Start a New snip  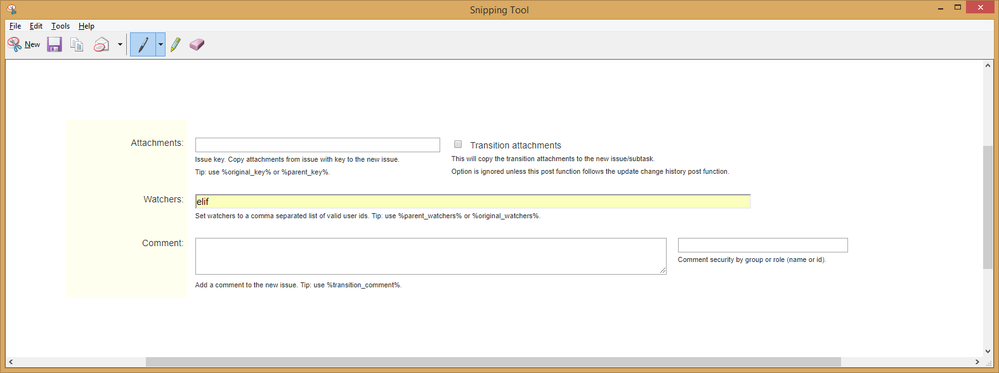tap(24, 45)
